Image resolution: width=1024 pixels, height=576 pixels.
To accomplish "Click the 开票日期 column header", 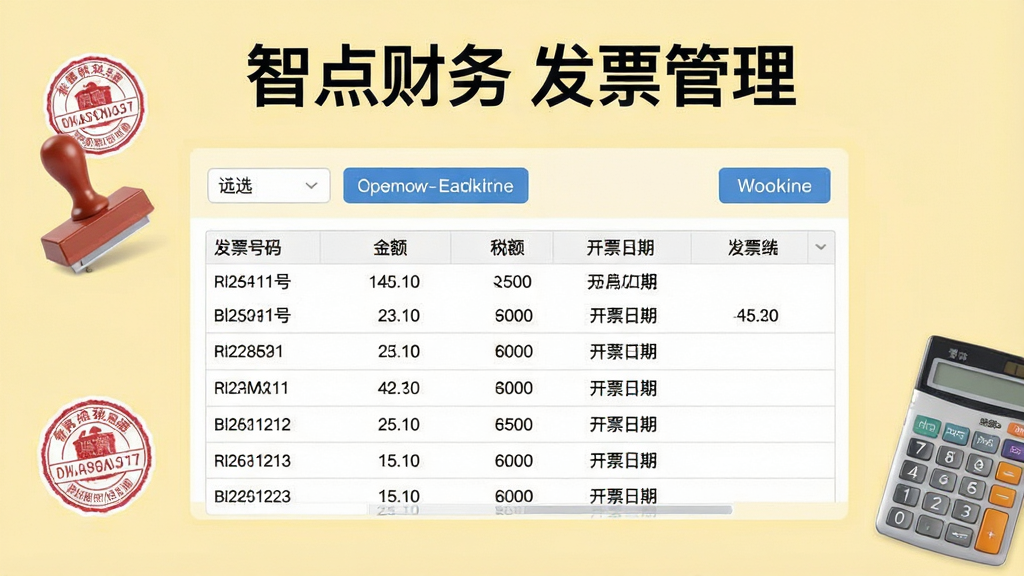I will tap(620, 248).
